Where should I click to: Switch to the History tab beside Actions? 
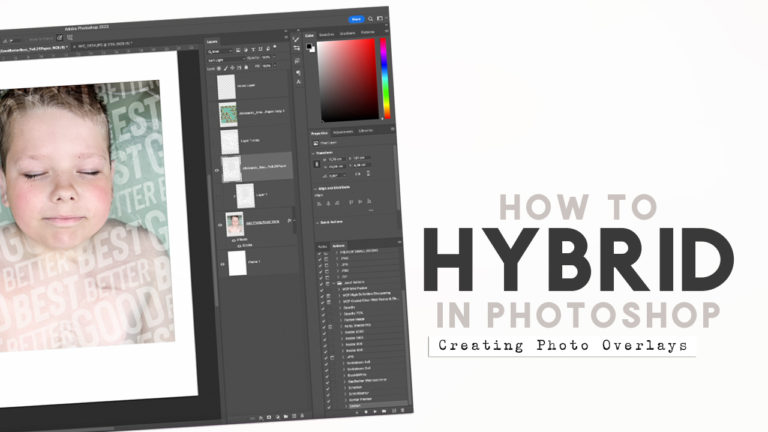322,246
